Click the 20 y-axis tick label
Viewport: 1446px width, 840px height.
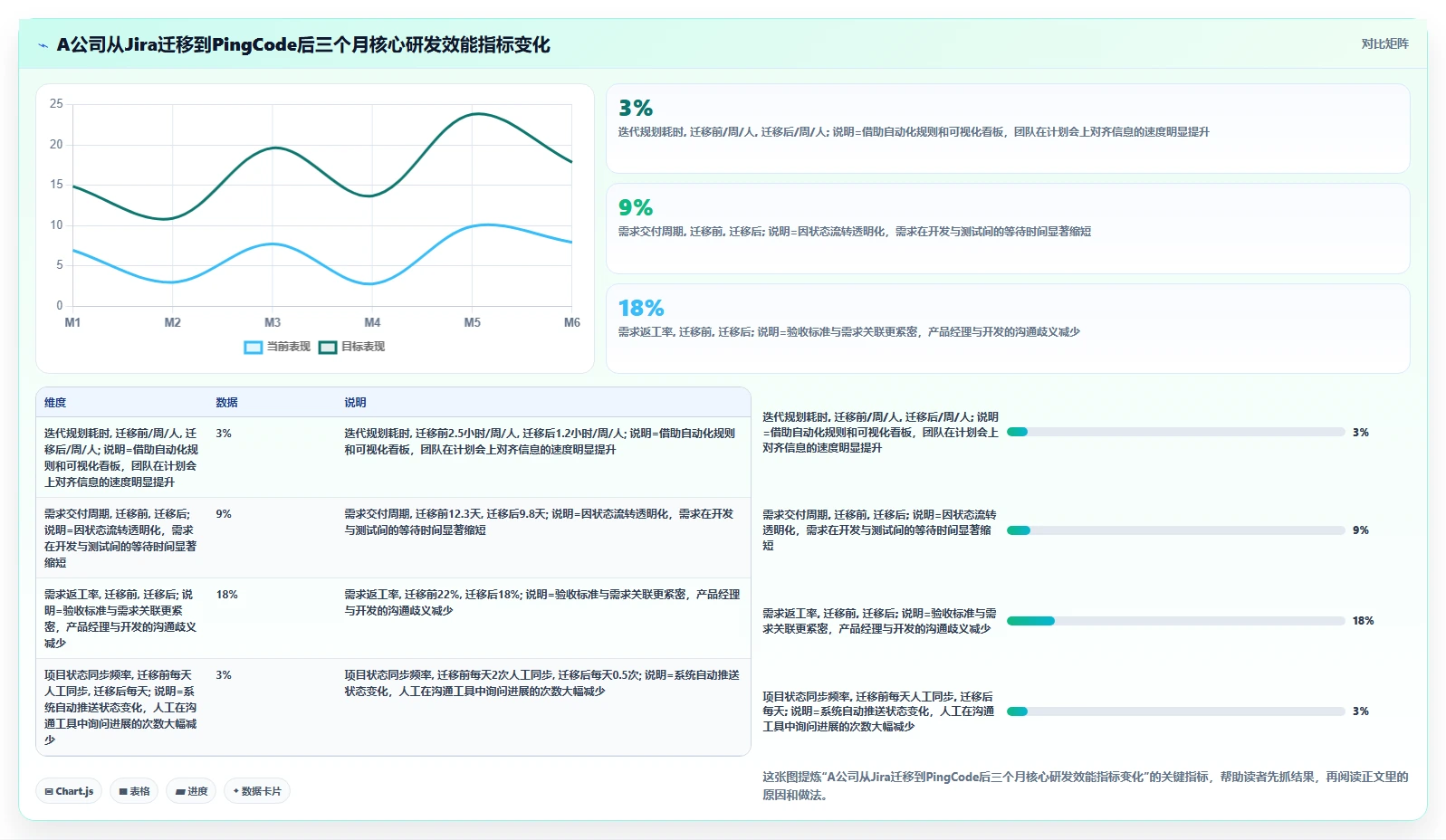56,145
